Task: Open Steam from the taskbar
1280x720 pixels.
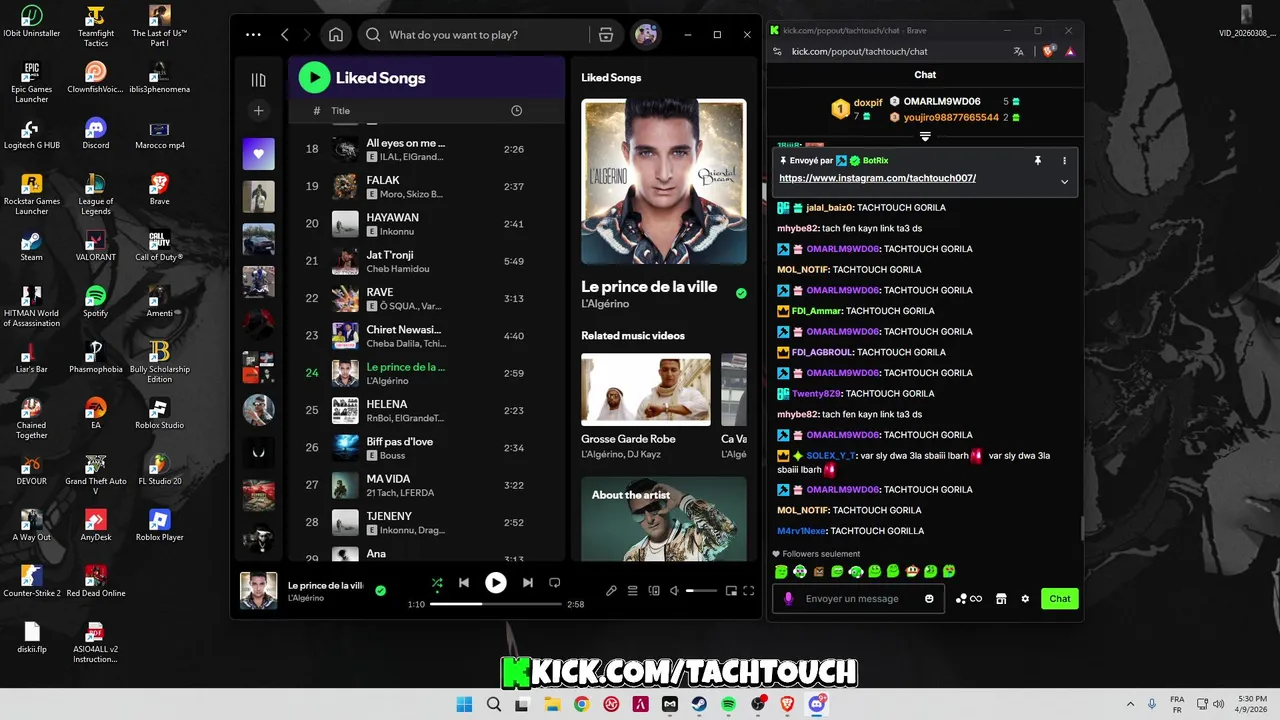Action: pyautogui.click(x=699, y=704)
